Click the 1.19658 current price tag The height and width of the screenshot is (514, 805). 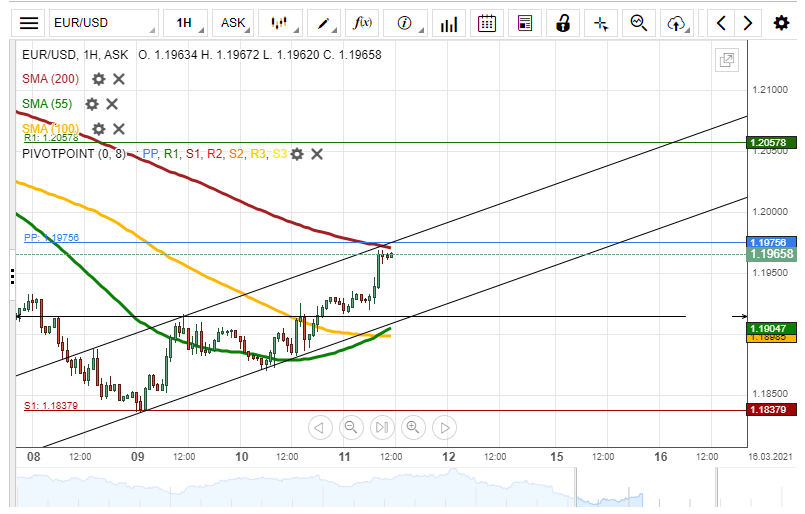coord(771,254)
